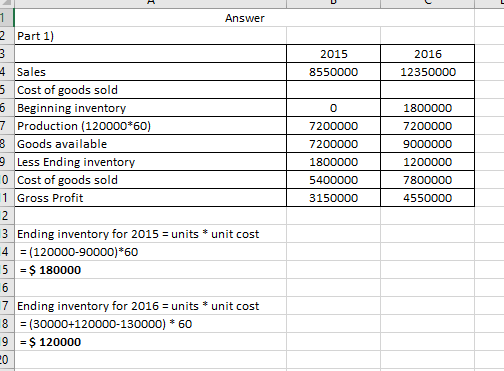Select 2015 ending inventory value 1800000
The height and width of the screenshot is (371, 504).
(333, 162)
